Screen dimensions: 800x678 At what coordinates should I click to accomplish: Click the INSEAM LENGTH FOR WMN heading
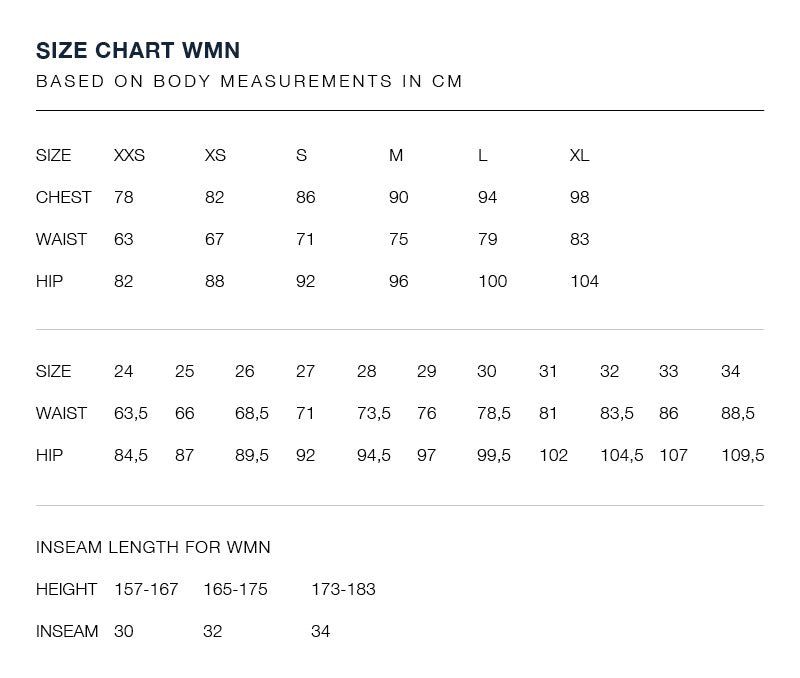(153, 547)
